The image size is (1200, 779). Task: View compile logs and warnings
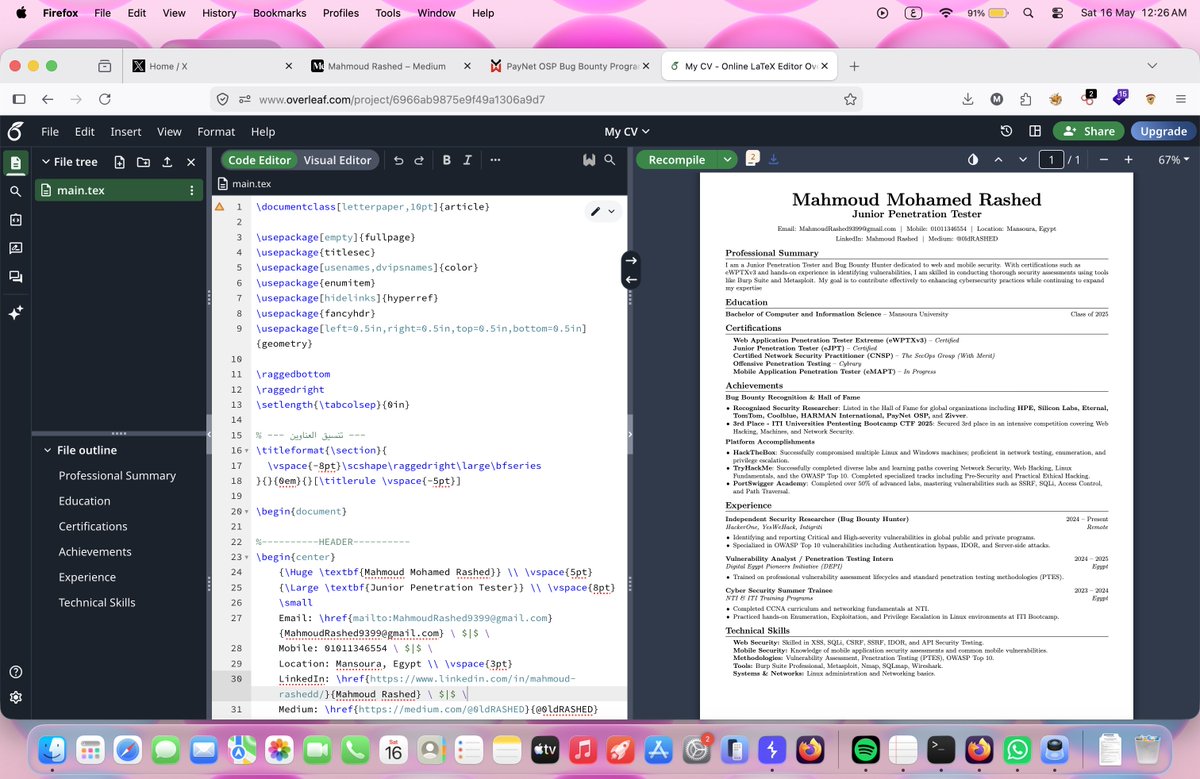point(752,159)
